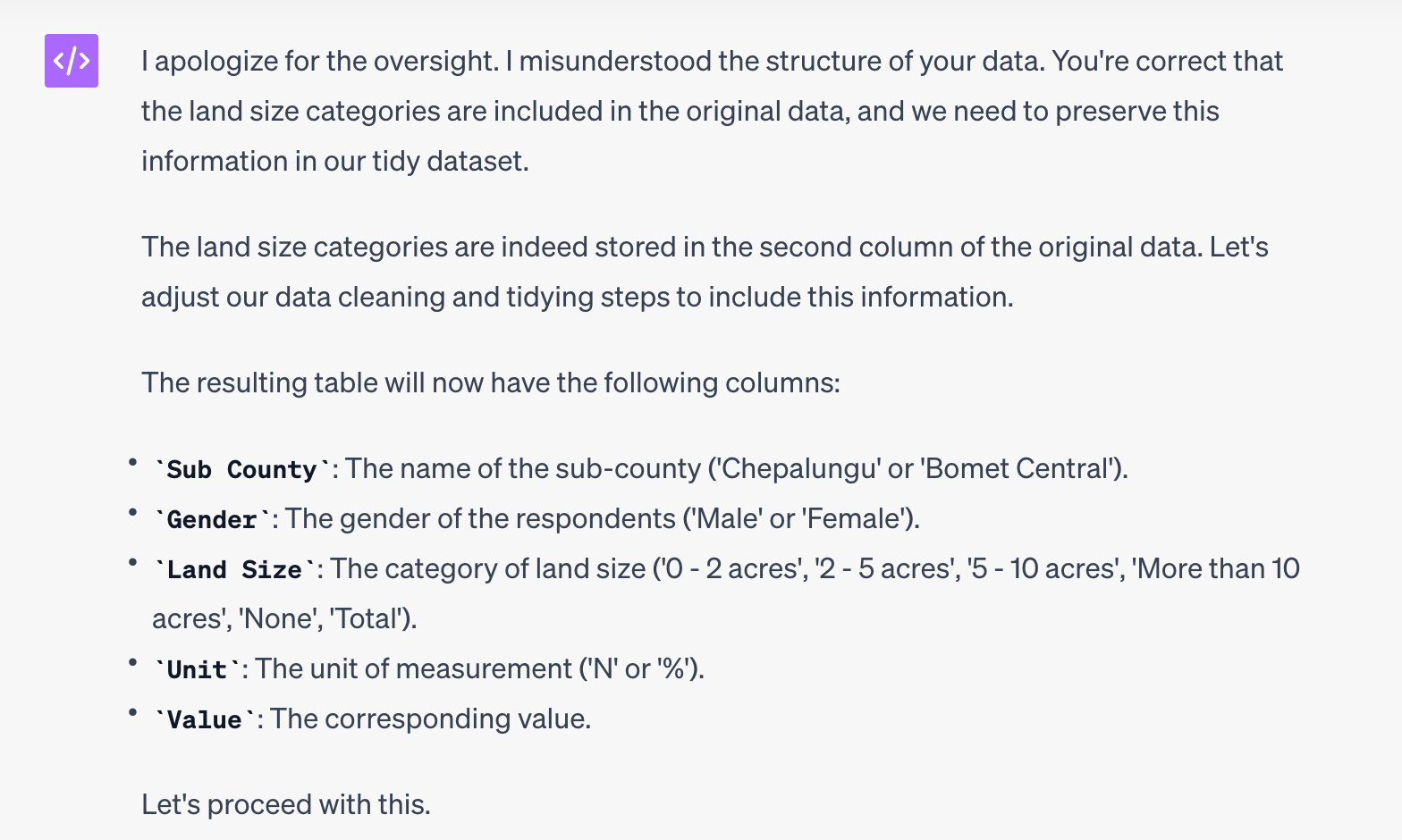The image size is (1402, 840).
Task: Click the sentence "Let's proceed with this."
Action: (x=286, y=804)
